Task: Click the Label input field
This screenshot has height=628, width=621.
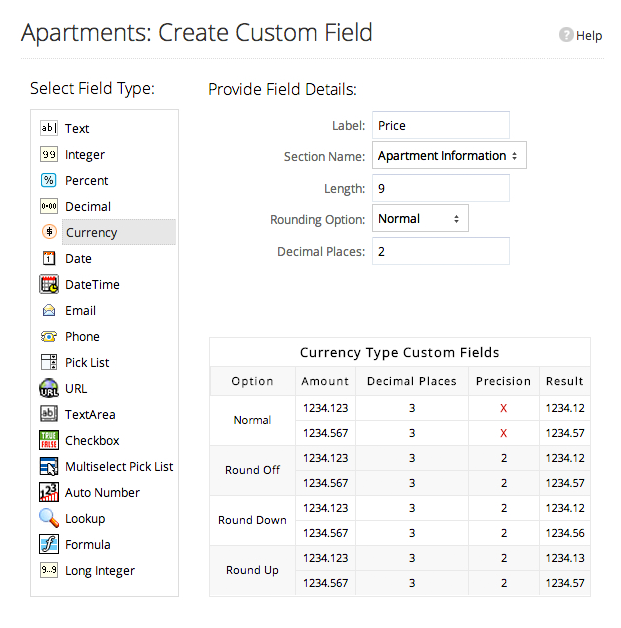Action: (440, 125)
